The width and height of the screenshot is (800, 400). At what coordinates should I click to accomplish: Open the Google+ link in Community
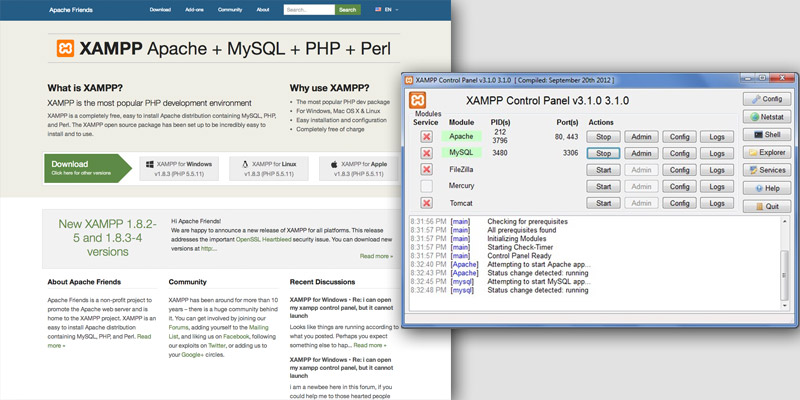point(192,355)
